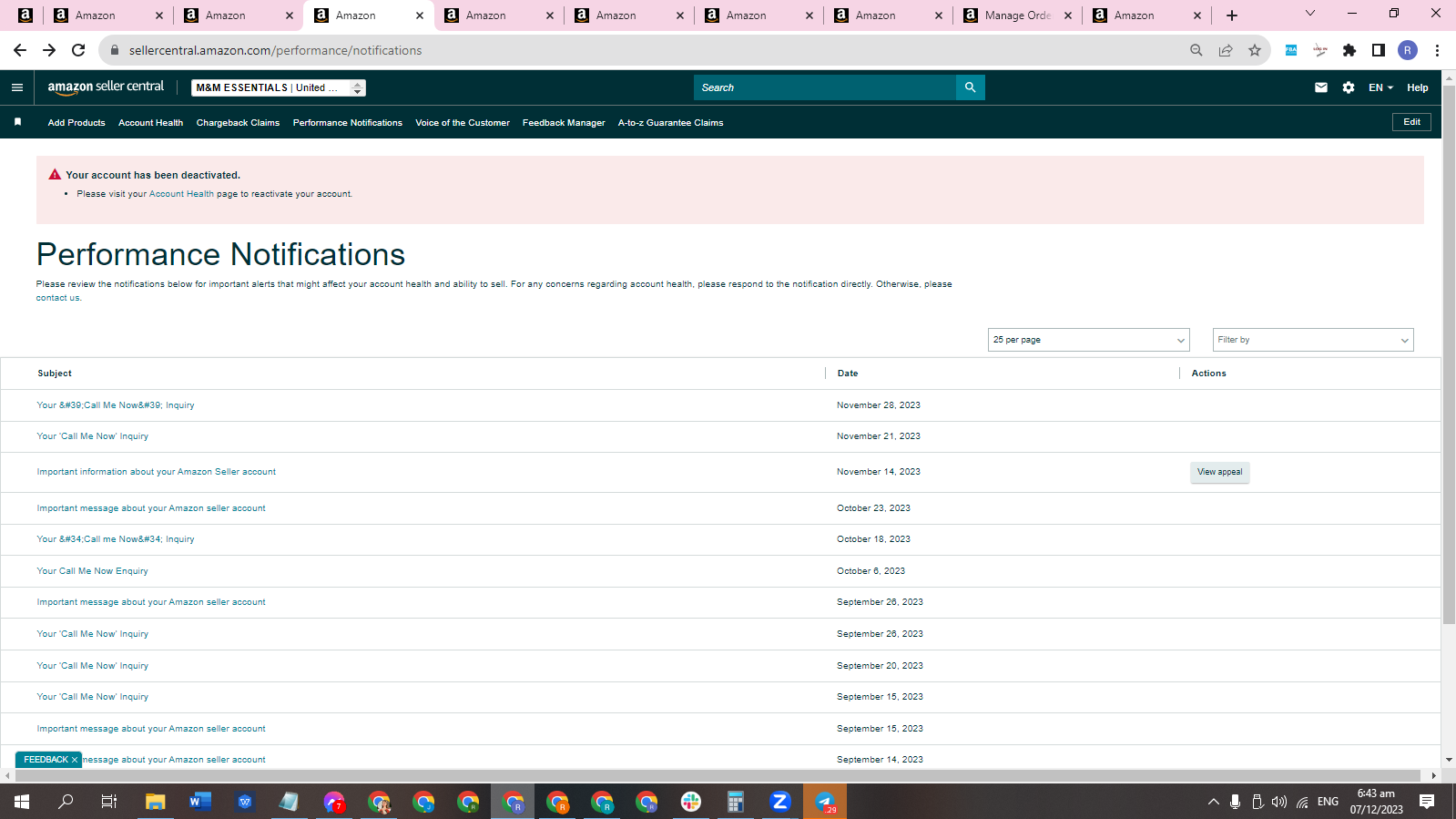Show hidden system tray icons
1456x819 pixels.
(x=1213, y=802)
